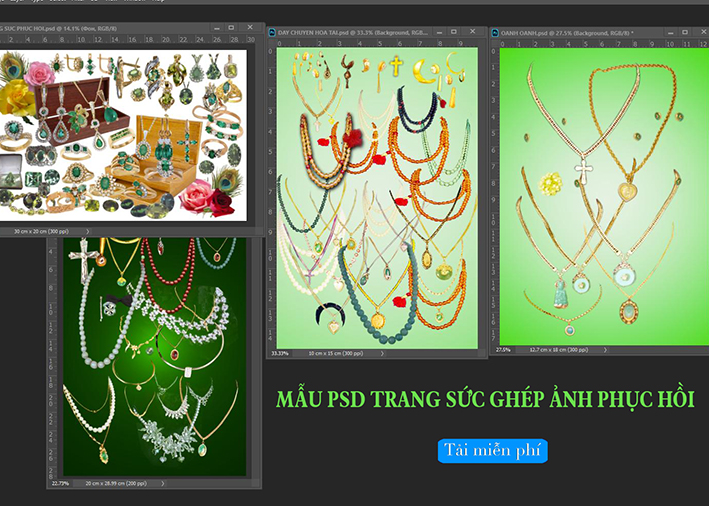
Task: Close the DAY CHUYEN HOA TAI.psd window
Action: click(x=473, y=32)
